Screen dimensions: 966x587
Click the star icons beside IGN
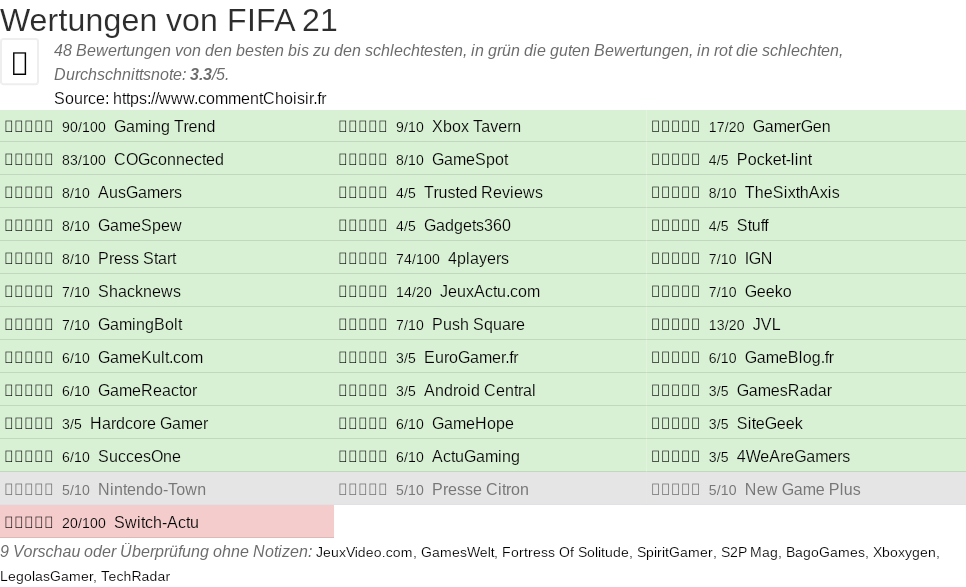point(676,259)
